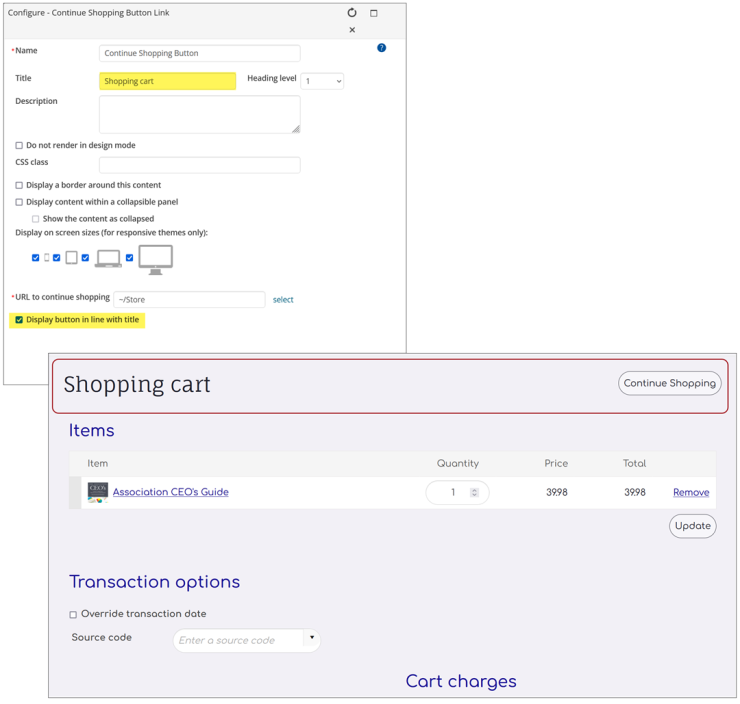Click the Association CEO's Guide product thumbnail
Screen dimensions: 740x704
click(97, 492)
